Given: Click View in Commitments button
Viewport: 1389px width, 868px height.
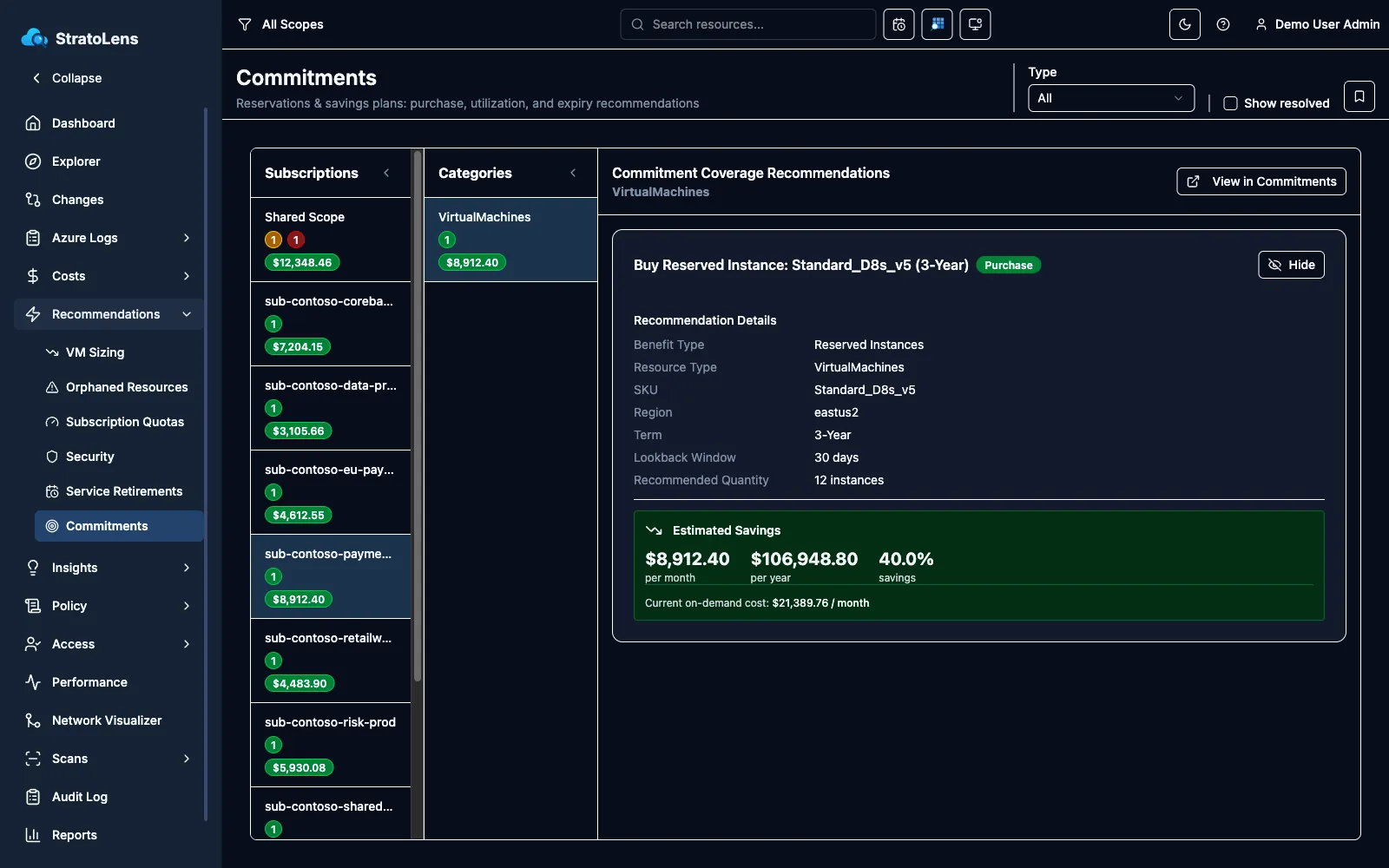Looking at the screenshot, I should click(x=1261, y=181).
